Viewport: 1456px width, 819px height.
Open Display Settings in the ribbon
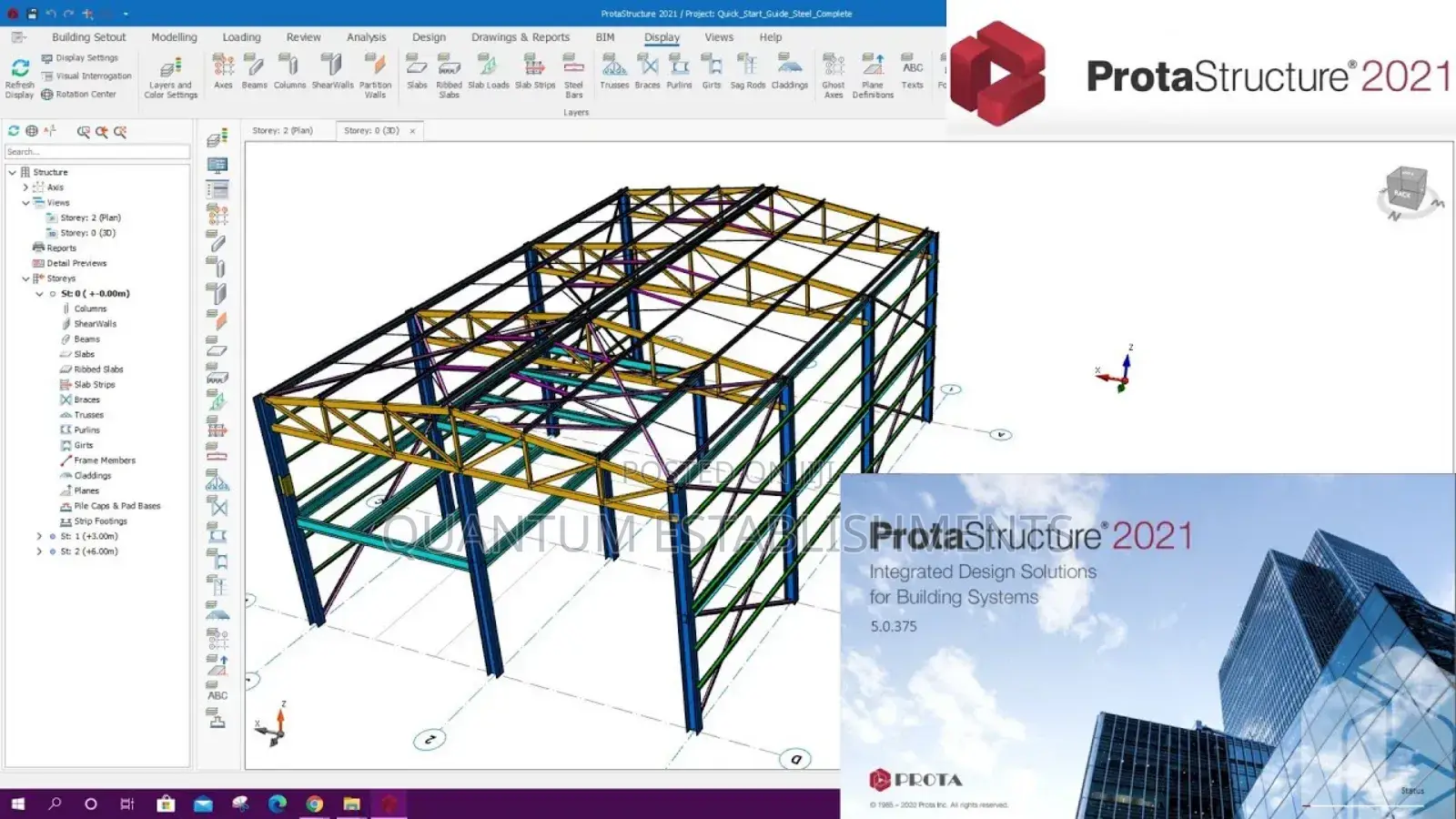(x=80, y=58)
